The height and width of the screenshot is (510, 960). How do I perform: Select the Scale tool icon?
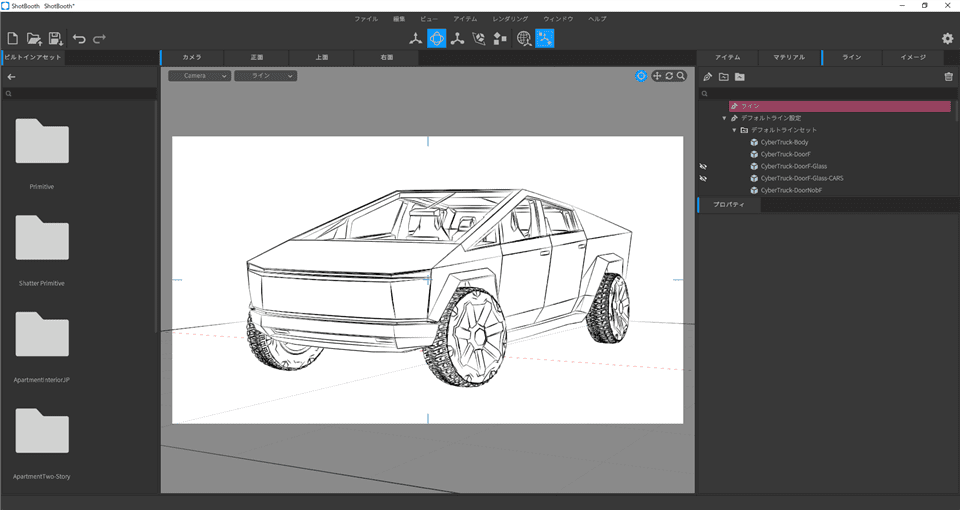coord(457,39)
